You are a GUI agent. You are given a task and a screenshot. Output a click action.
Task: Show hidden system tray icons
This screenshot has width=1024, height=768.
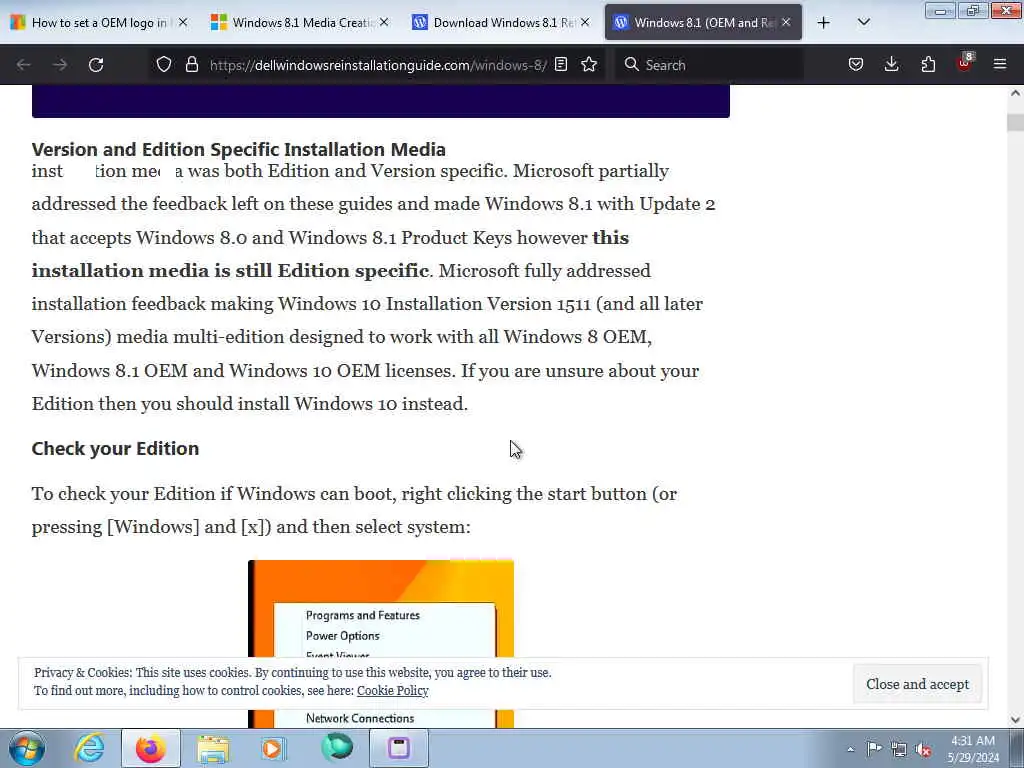pyautogui.click(x=850, y=749)
